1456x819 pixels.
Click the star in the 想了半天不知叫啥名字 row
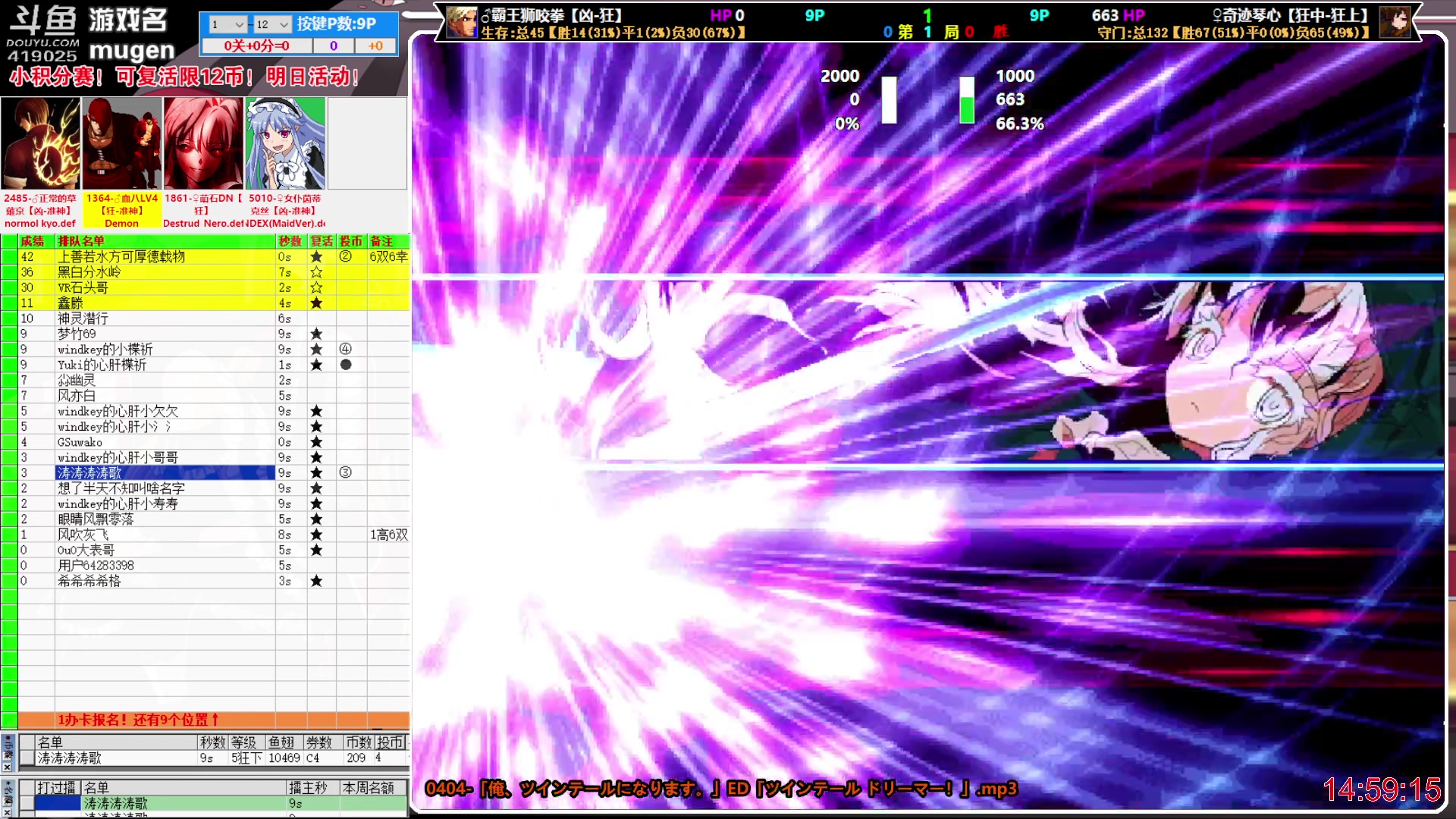click(x=316, y=488)
